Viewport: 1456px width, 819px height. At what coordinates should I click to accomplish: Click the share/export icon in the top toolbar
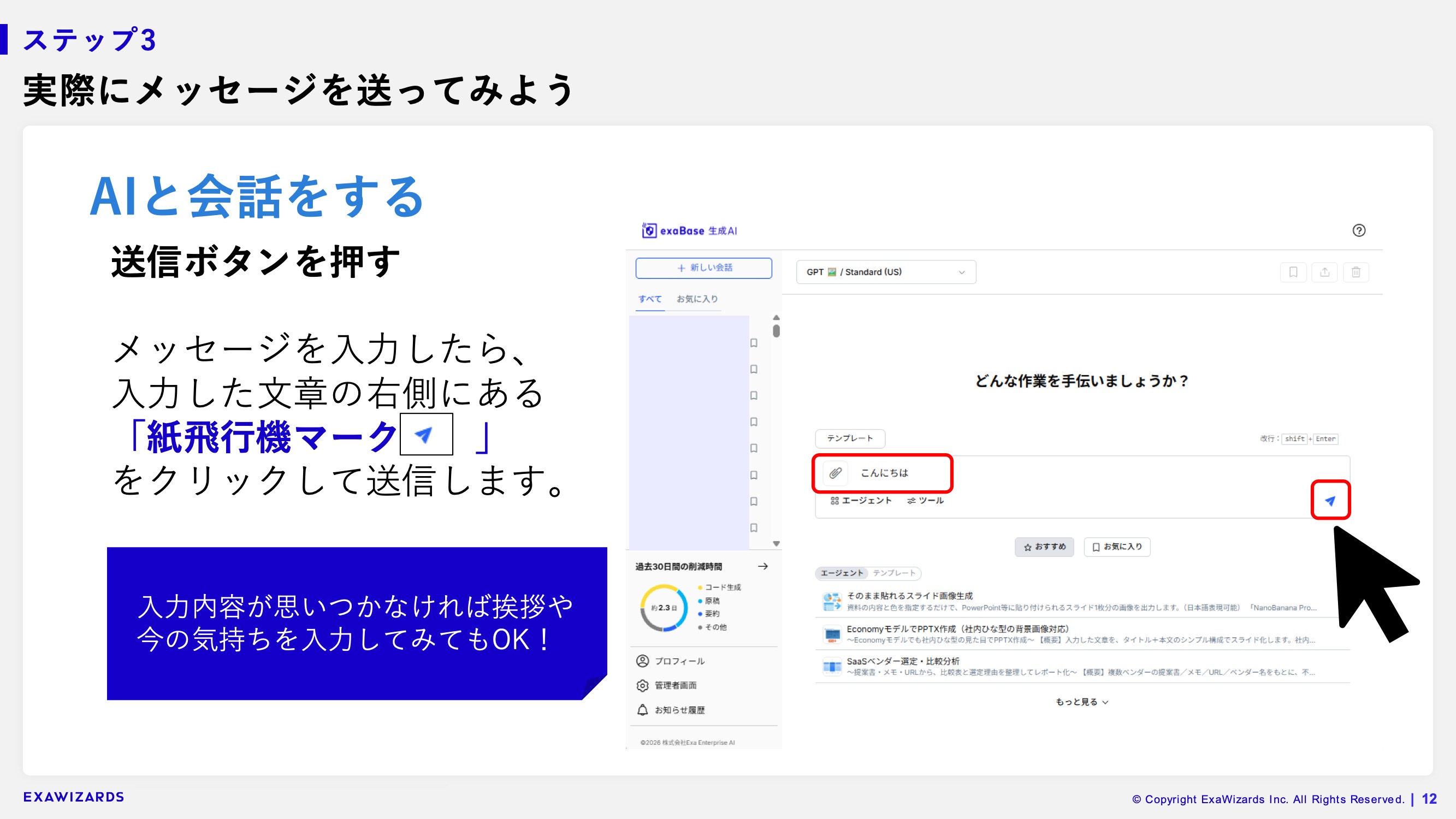(x=1324, y=272)
